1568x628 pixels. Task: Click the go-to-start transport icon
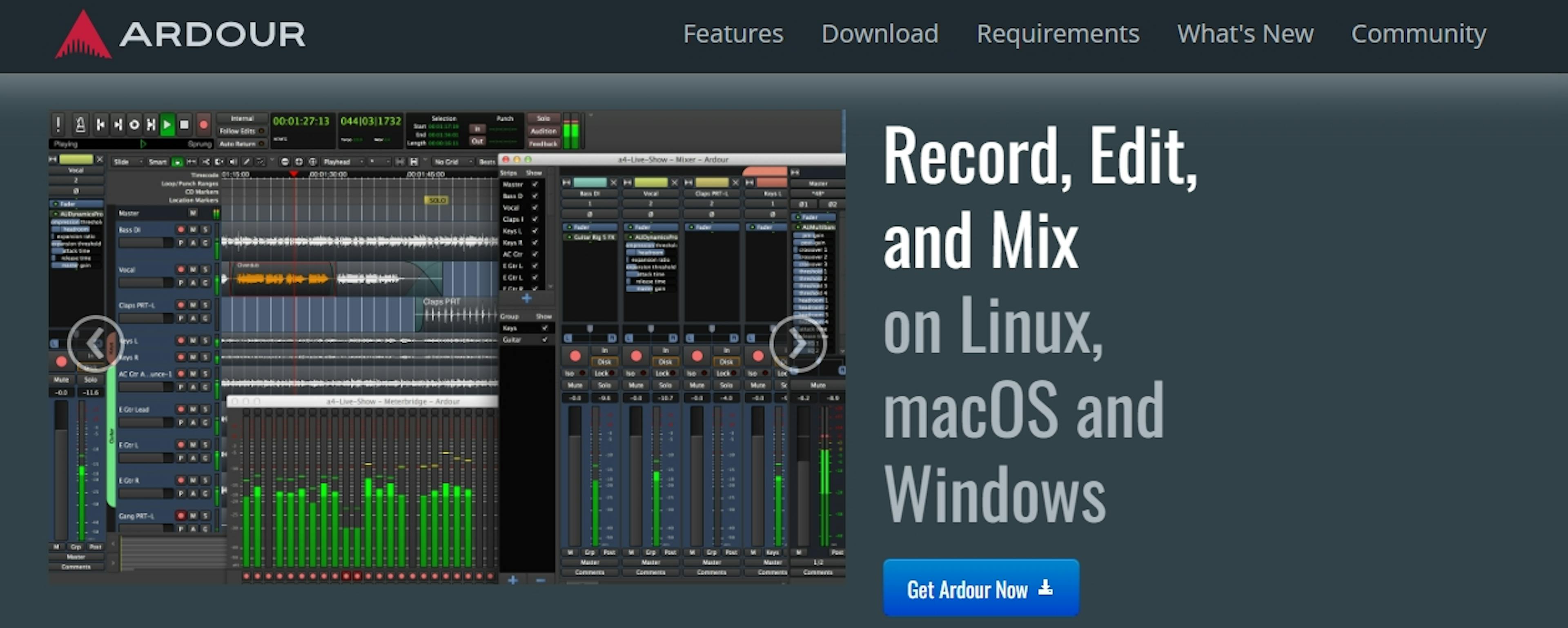100,125
